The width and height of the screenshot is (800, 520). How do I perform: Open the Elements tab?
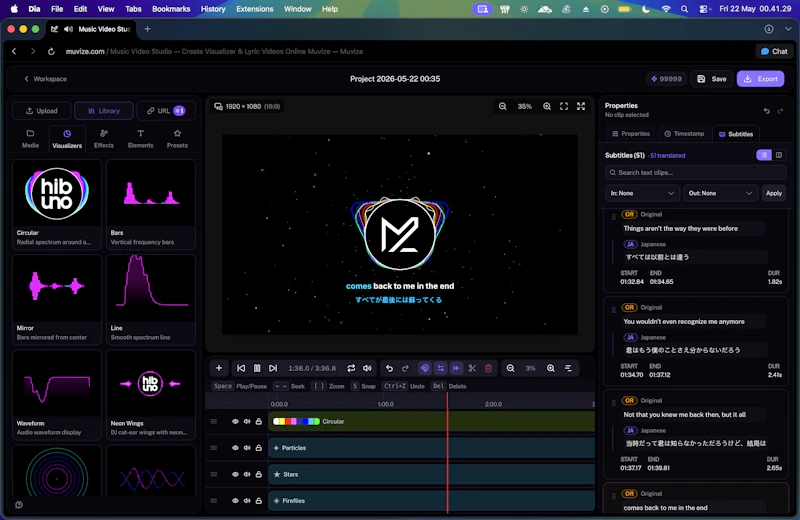pyautogui.click(x=140, y=139)
